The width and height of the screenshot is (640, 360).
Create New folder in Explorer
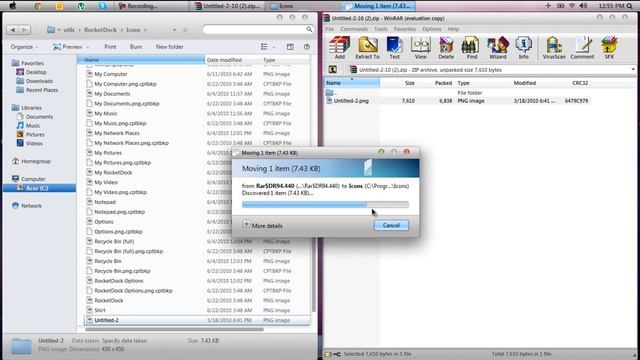169,47
